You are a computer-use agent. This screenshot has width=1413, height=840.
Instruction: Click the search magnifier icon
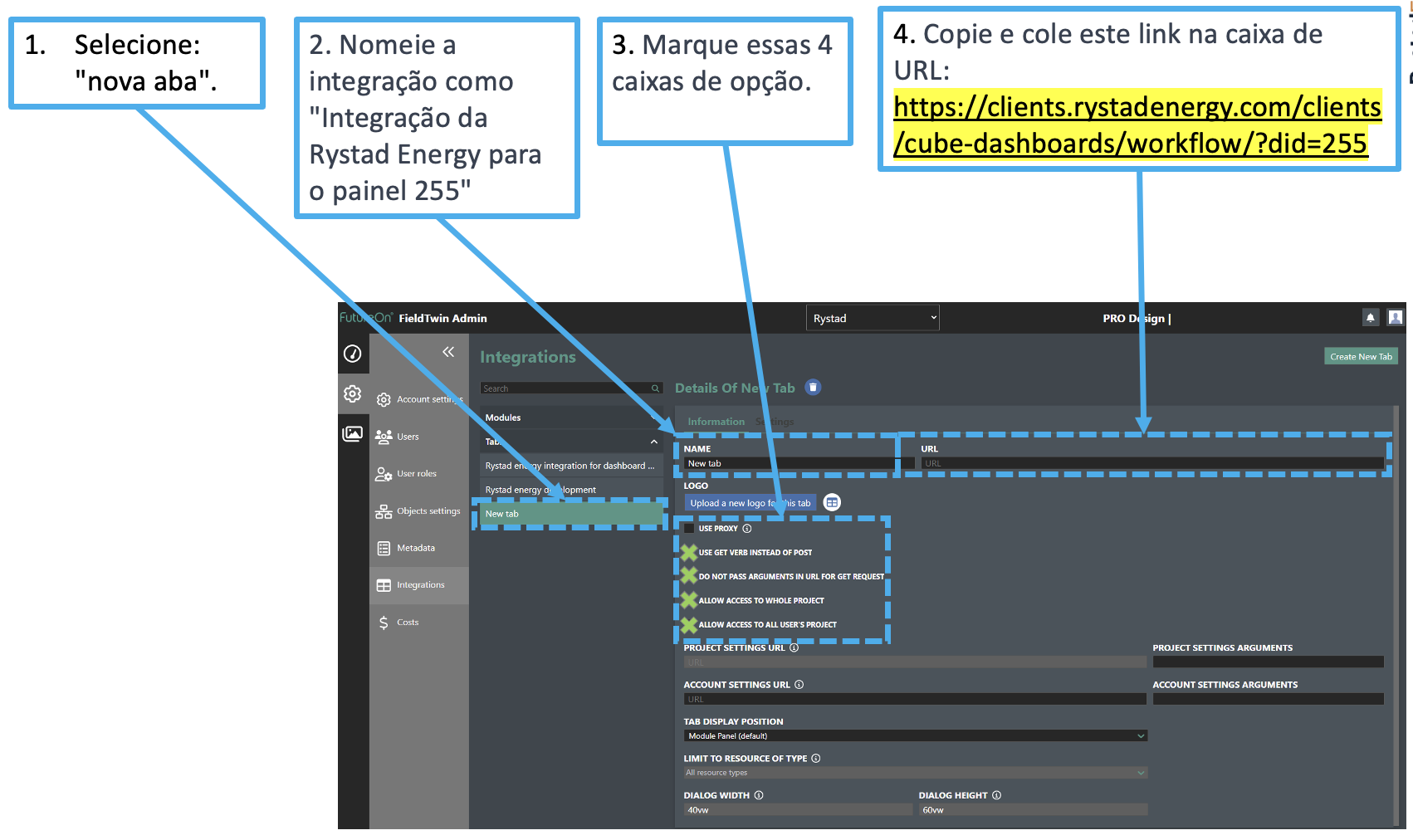tap(655, 388)
